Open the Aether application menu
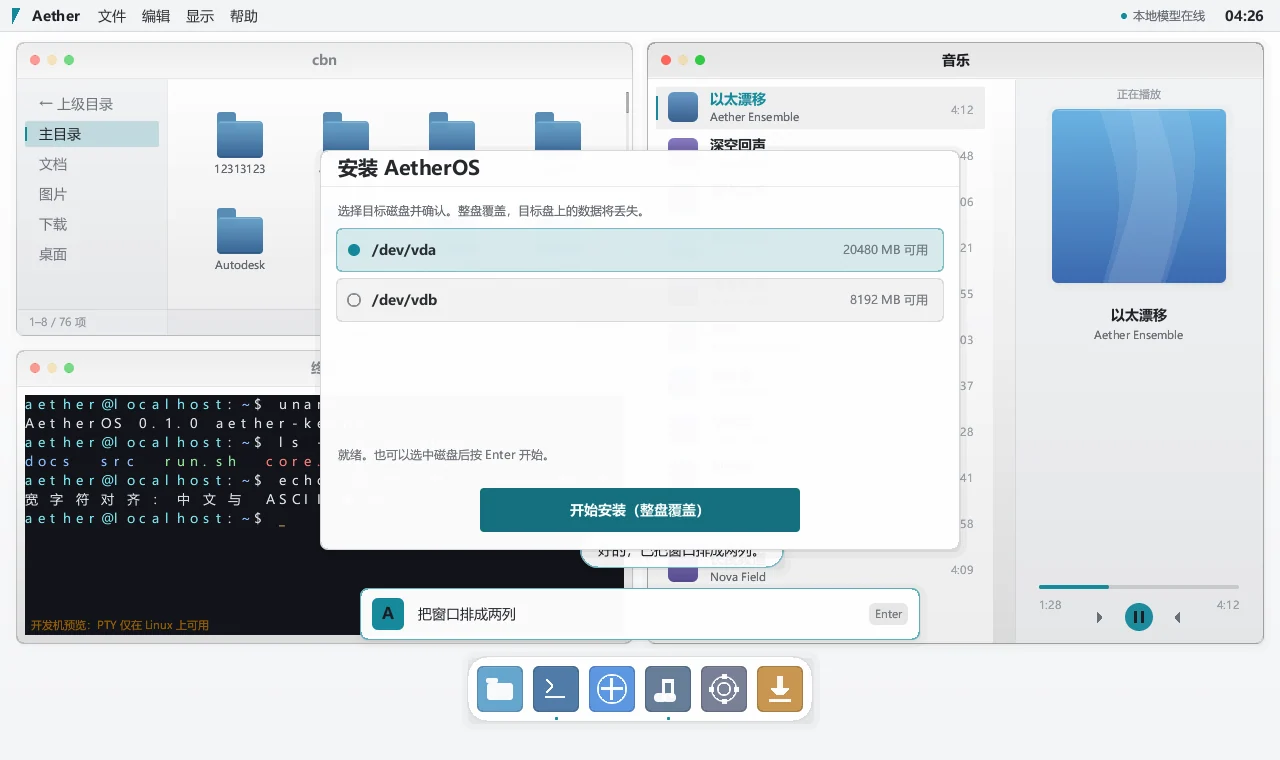Viewport: 1280px width, 760px height. pyautogui.click(x=56, y=16)
